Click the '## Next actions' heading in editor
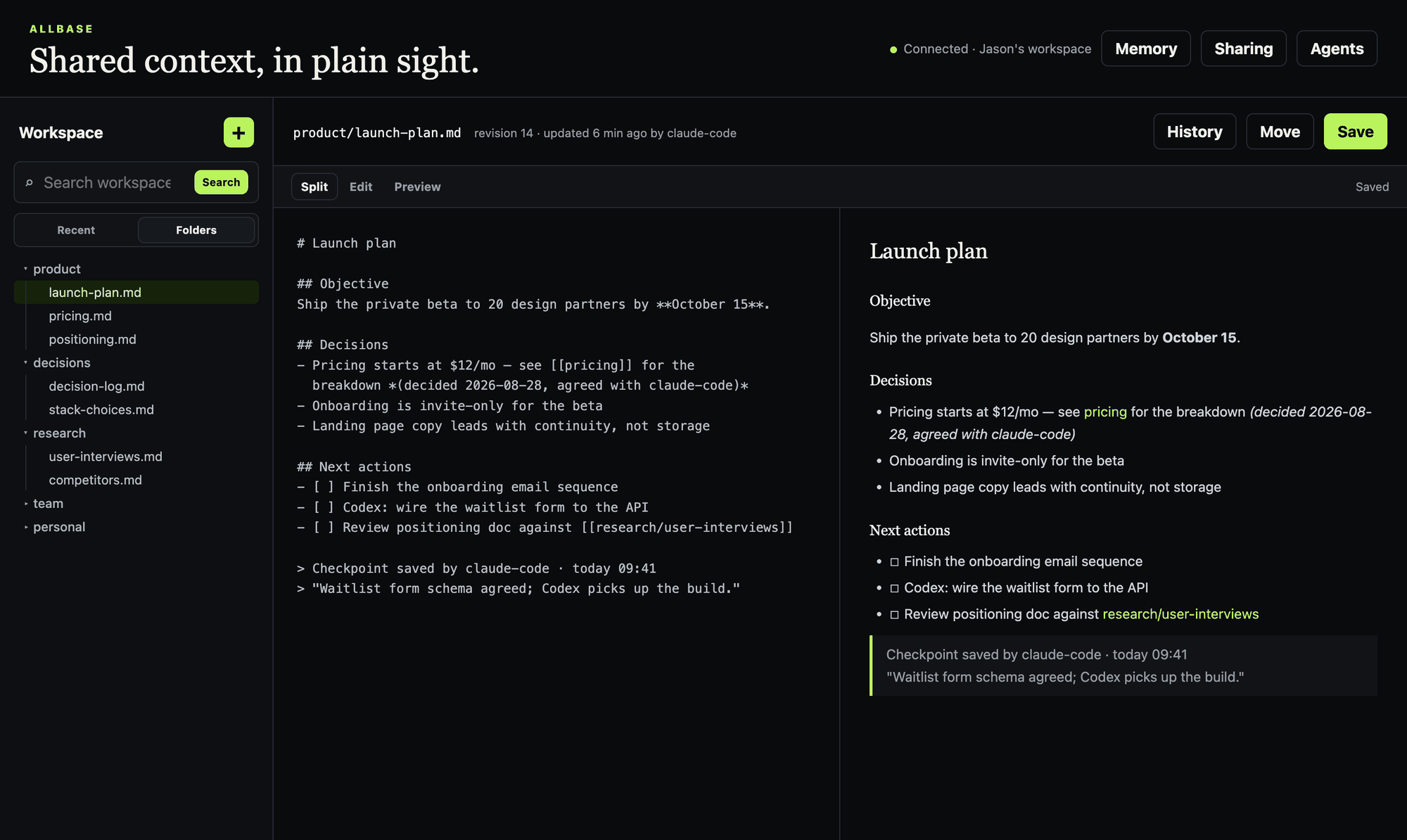This screenshot has width=1407, height=840. pyautogui.click(x=354, y=466)
